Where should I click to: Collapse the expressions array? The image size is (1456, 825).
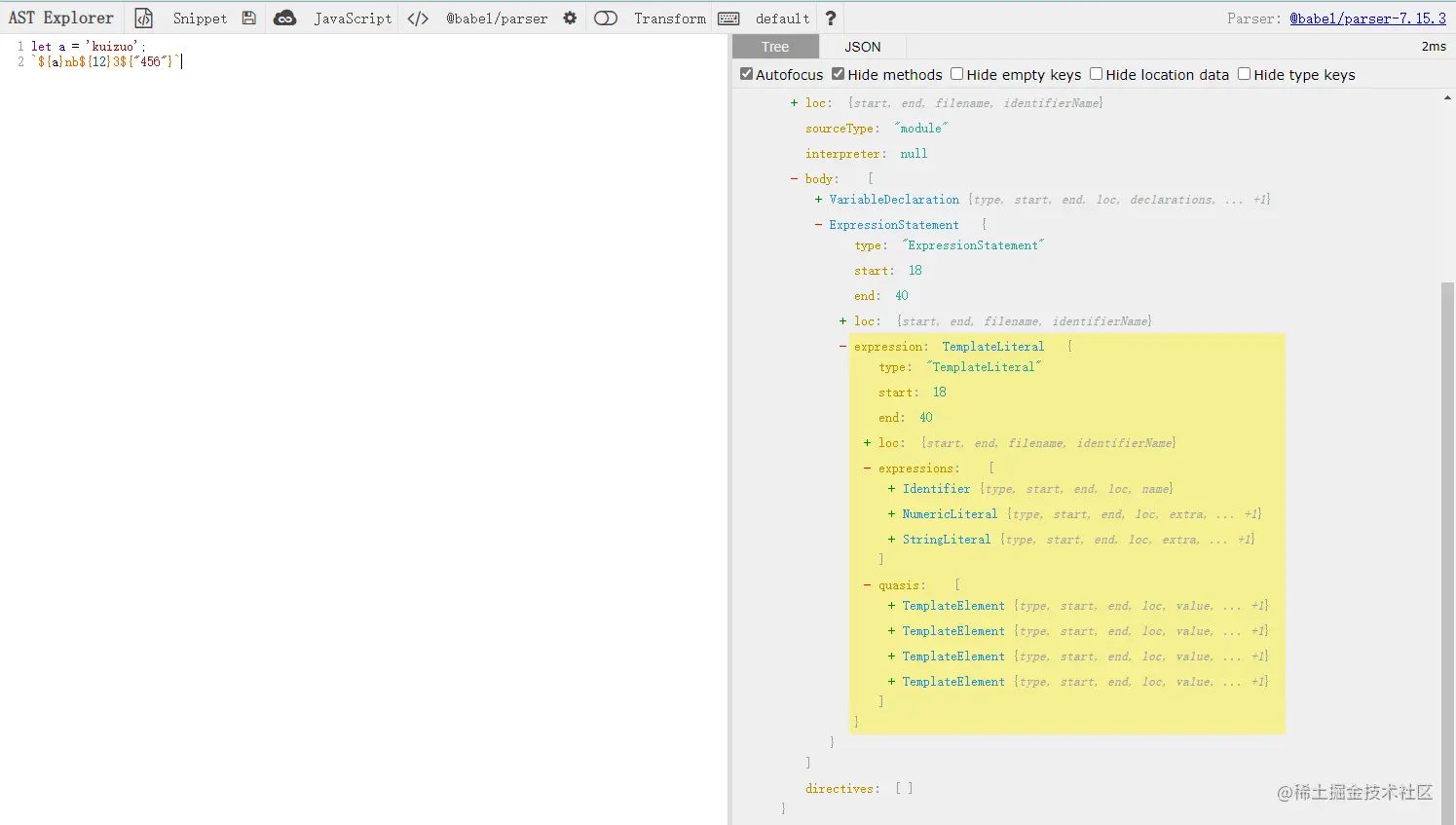[867, 468]
